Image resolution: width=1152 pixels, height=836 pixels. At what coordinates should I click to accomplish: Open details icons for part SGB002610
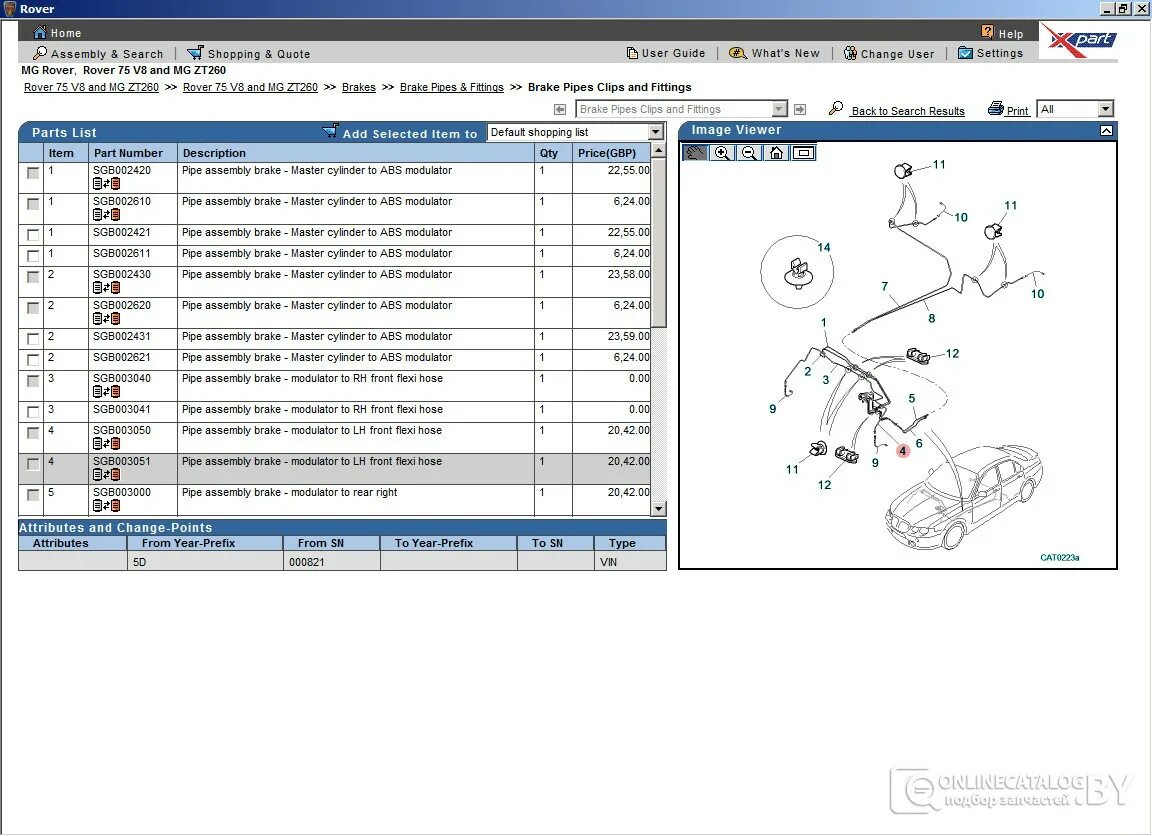pyautogui.click(x=107, y=215)
